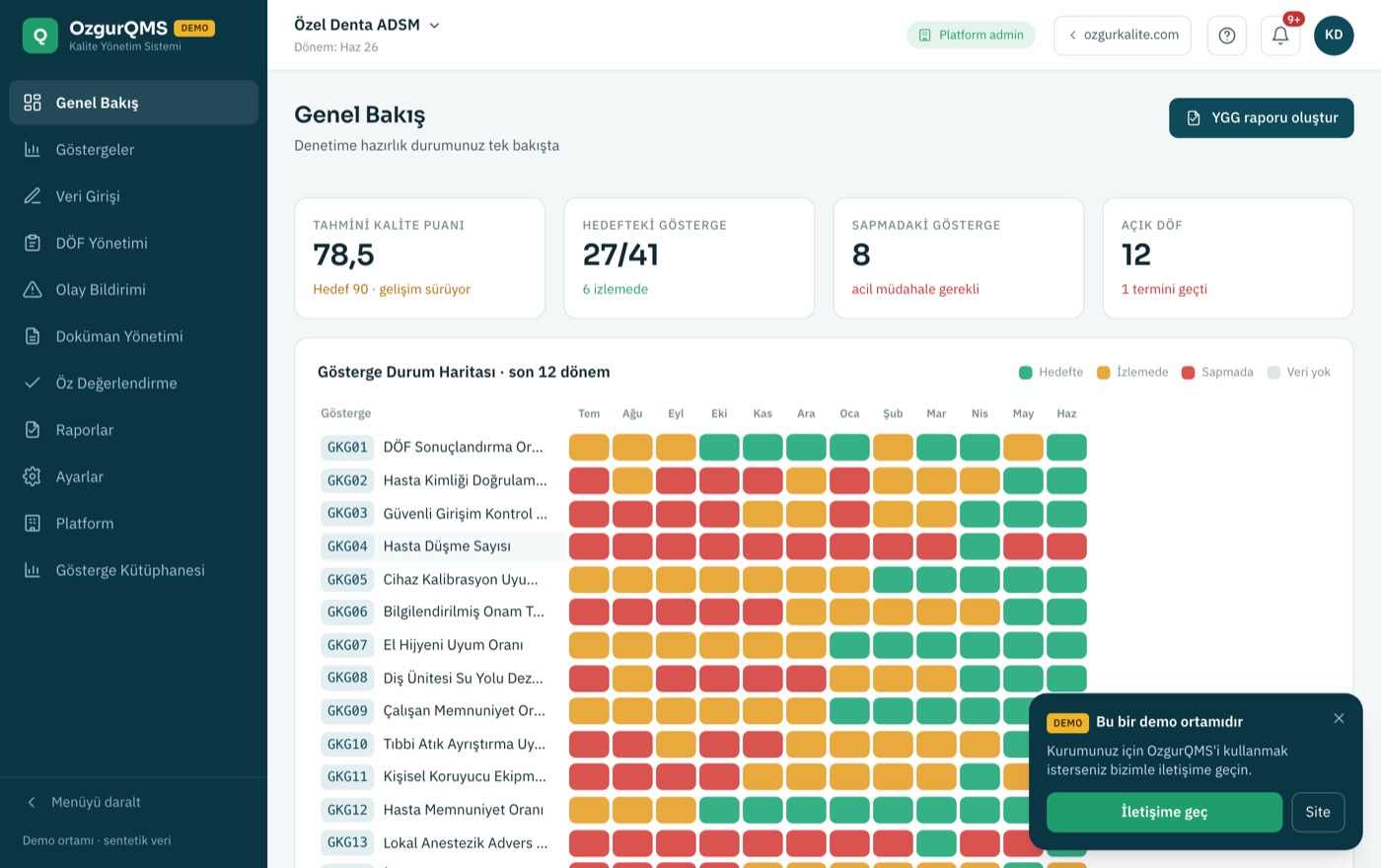
Task: Open Ayarlar gear icon
Action: pyautogui.click(x=33, y=476)
